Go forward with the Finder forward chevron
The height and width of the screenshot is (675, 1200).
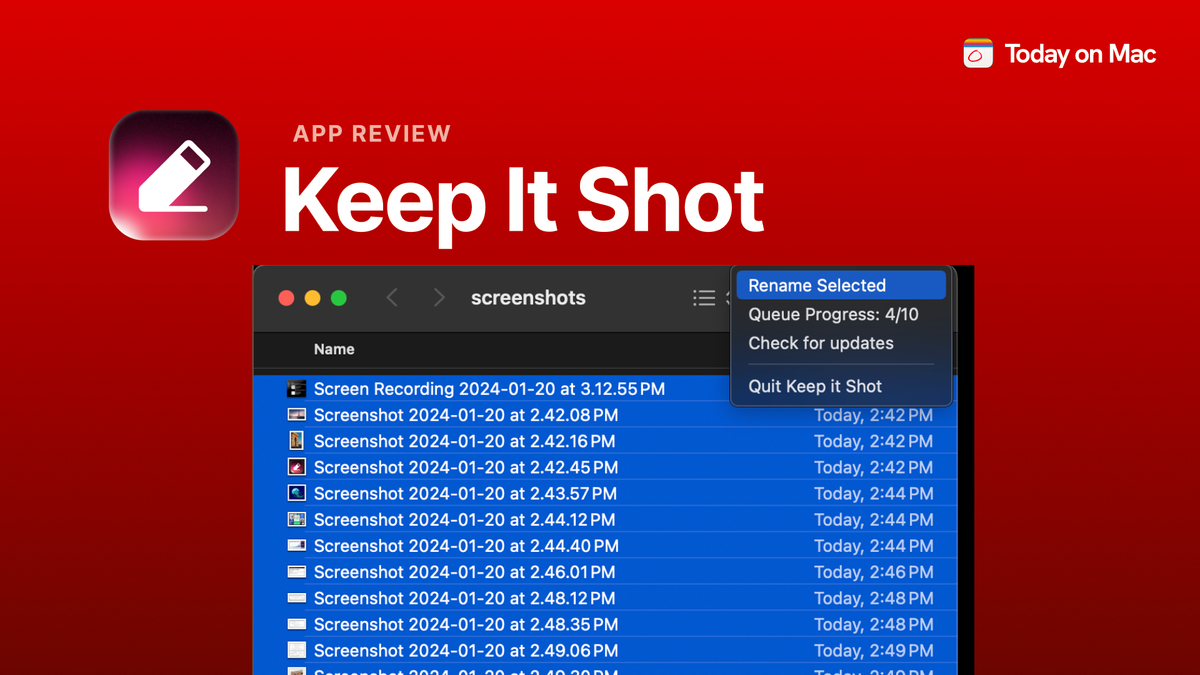[x=439, y=298]
